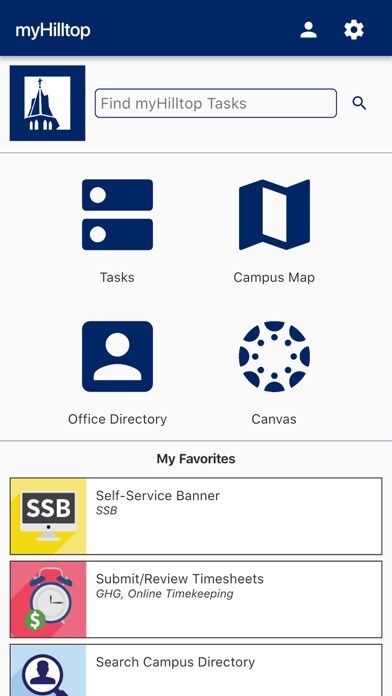Click the myHilltop header title
Image resolution: width=392 pixels, height=696 pixels.
coord(53,31)
